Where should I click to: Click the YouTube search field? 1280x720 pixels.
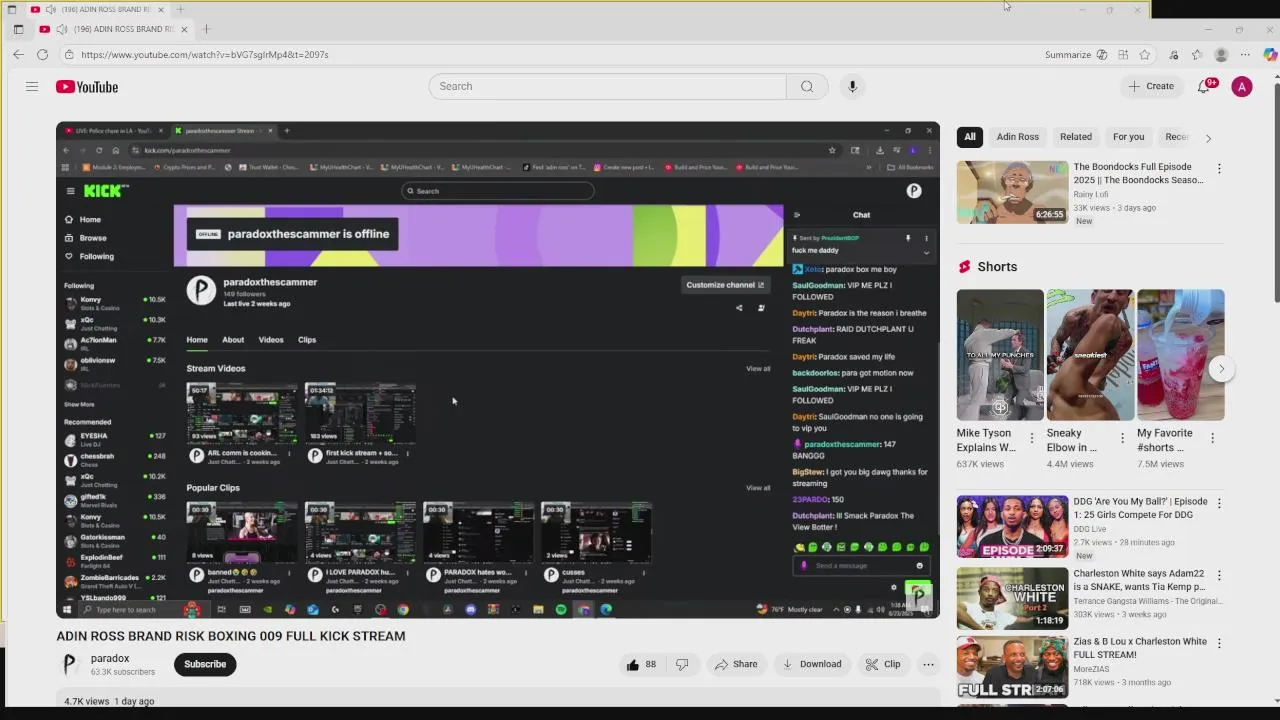(608, 86)
